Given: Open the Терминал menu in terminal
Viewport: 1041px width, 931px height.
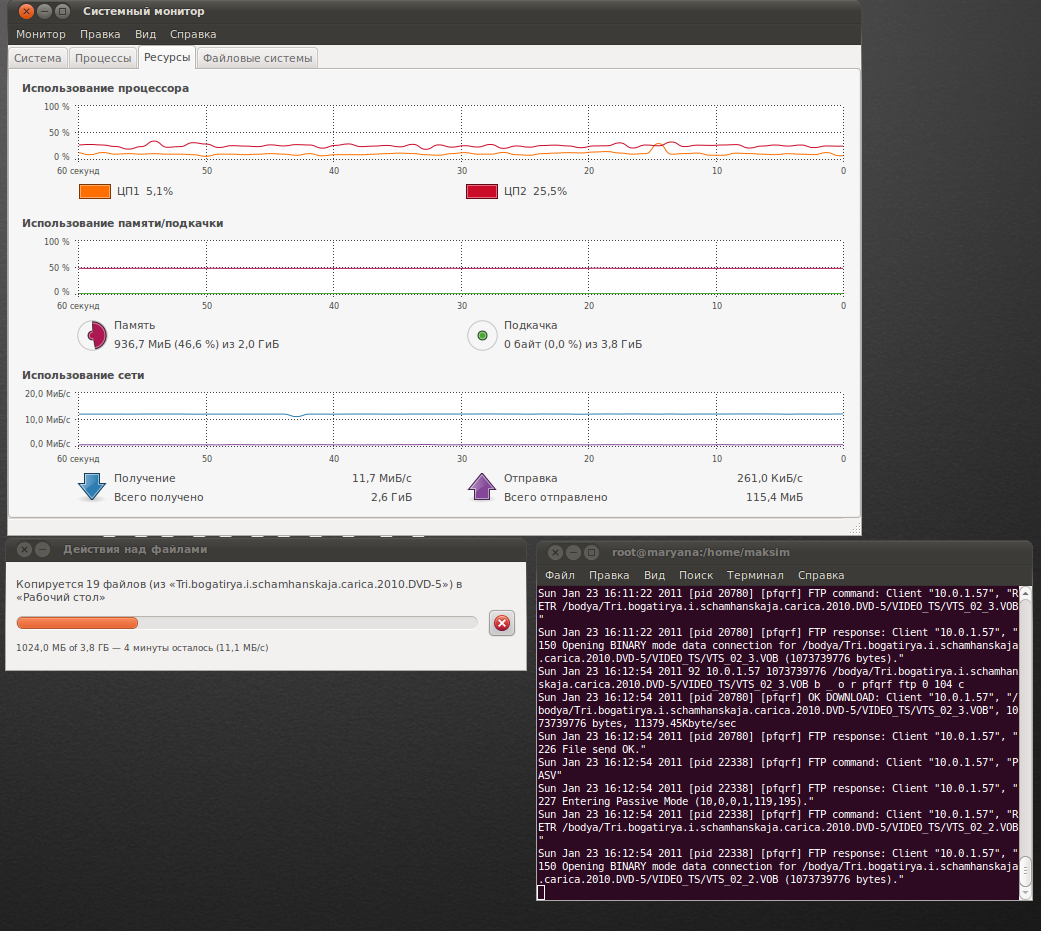Looking at the screenshot, I should click(755, 575).
